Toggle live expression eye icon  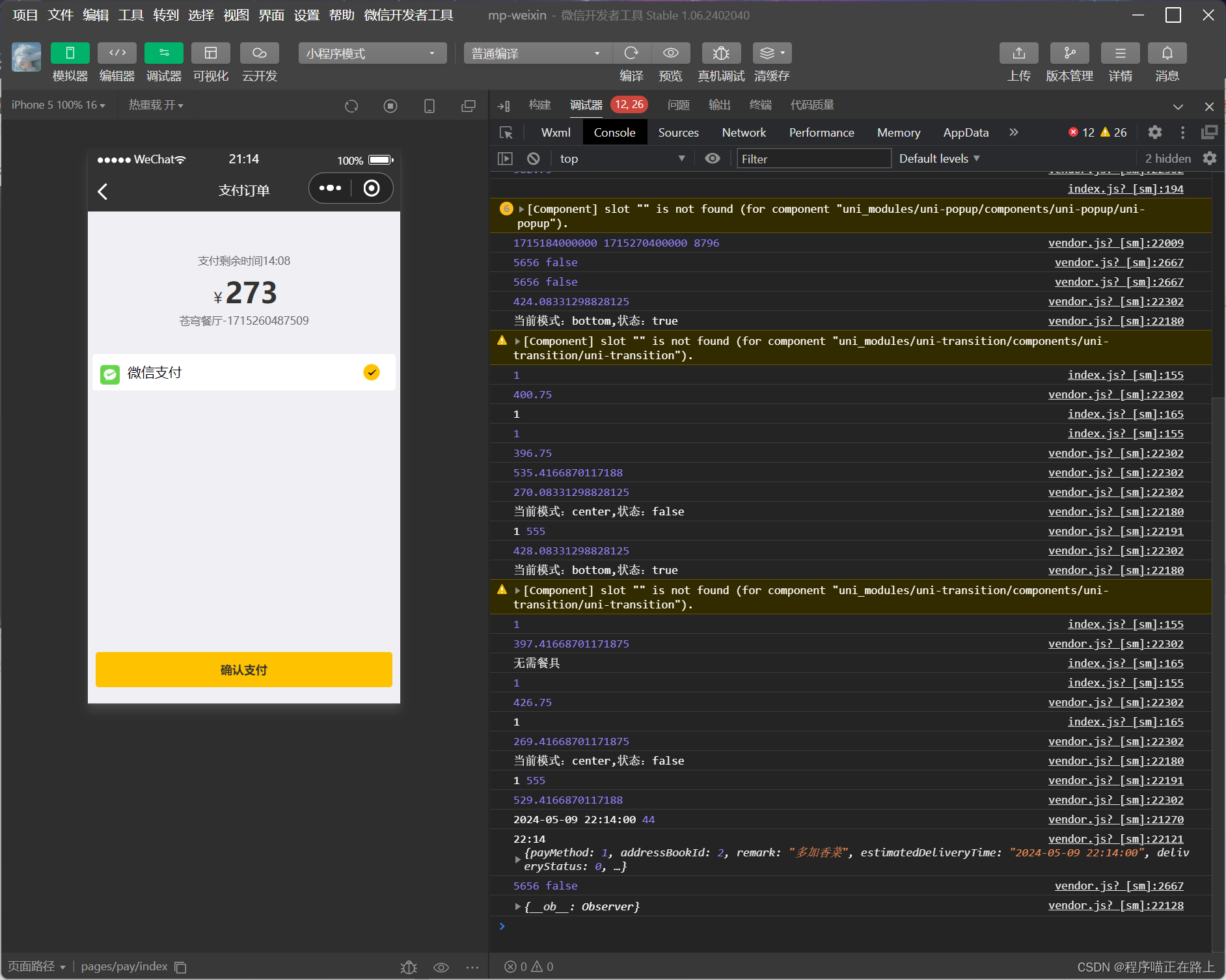713,158
